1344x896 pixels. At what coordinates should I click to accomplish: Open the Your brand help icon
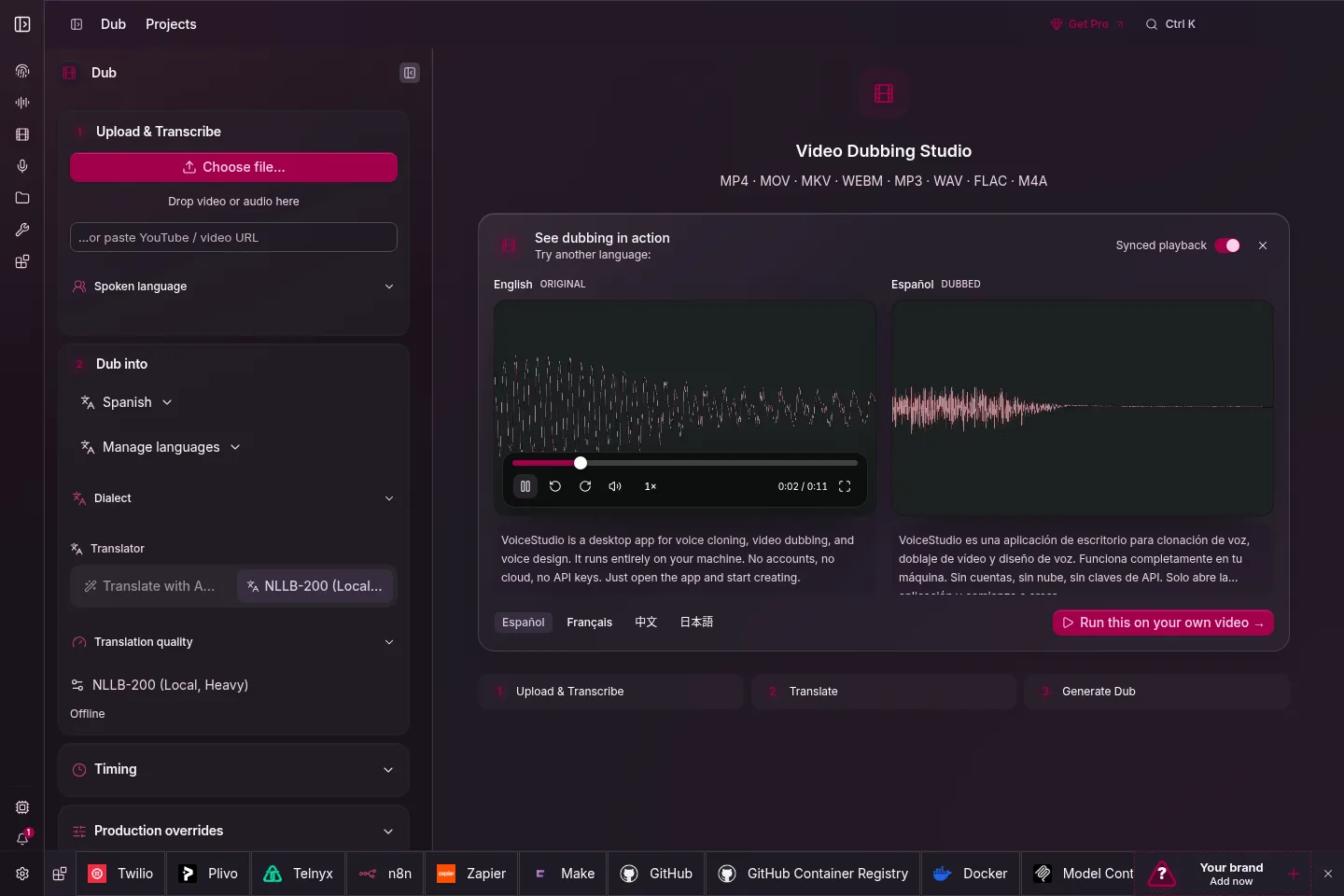coord(1162,874)
